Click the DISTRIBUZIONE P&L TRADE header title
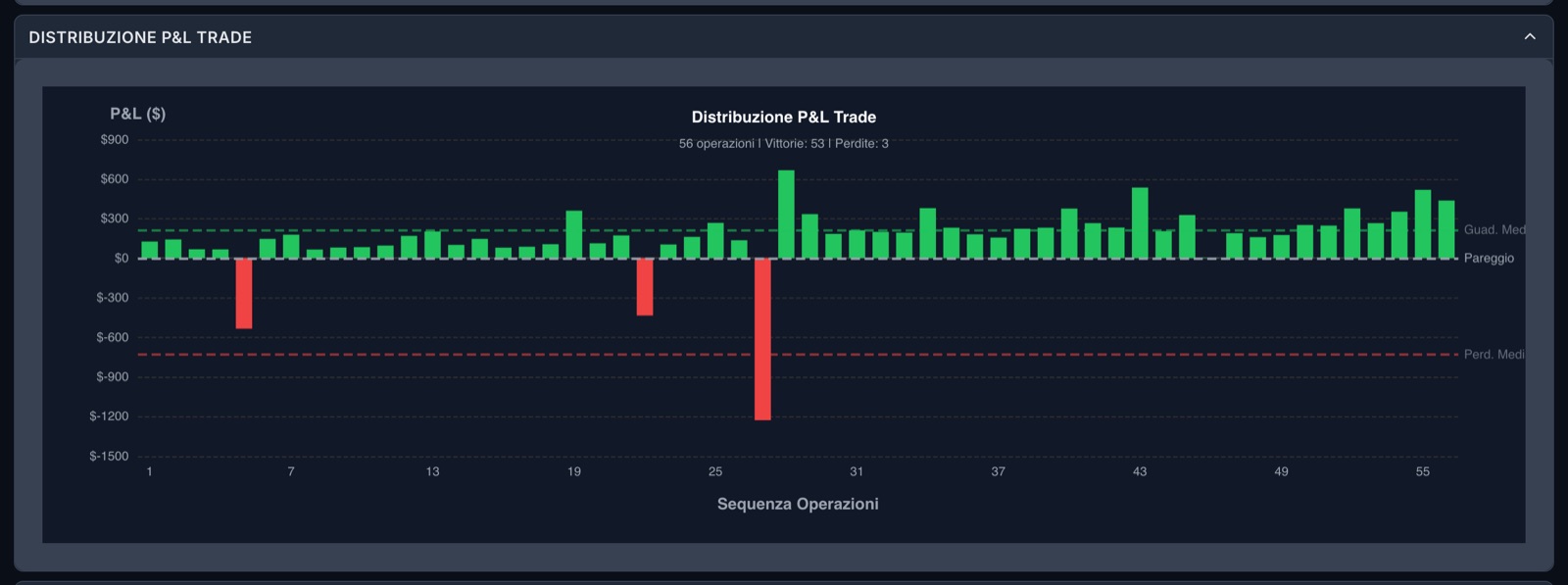Screen dimensions: 1568x585 point(140,37)
